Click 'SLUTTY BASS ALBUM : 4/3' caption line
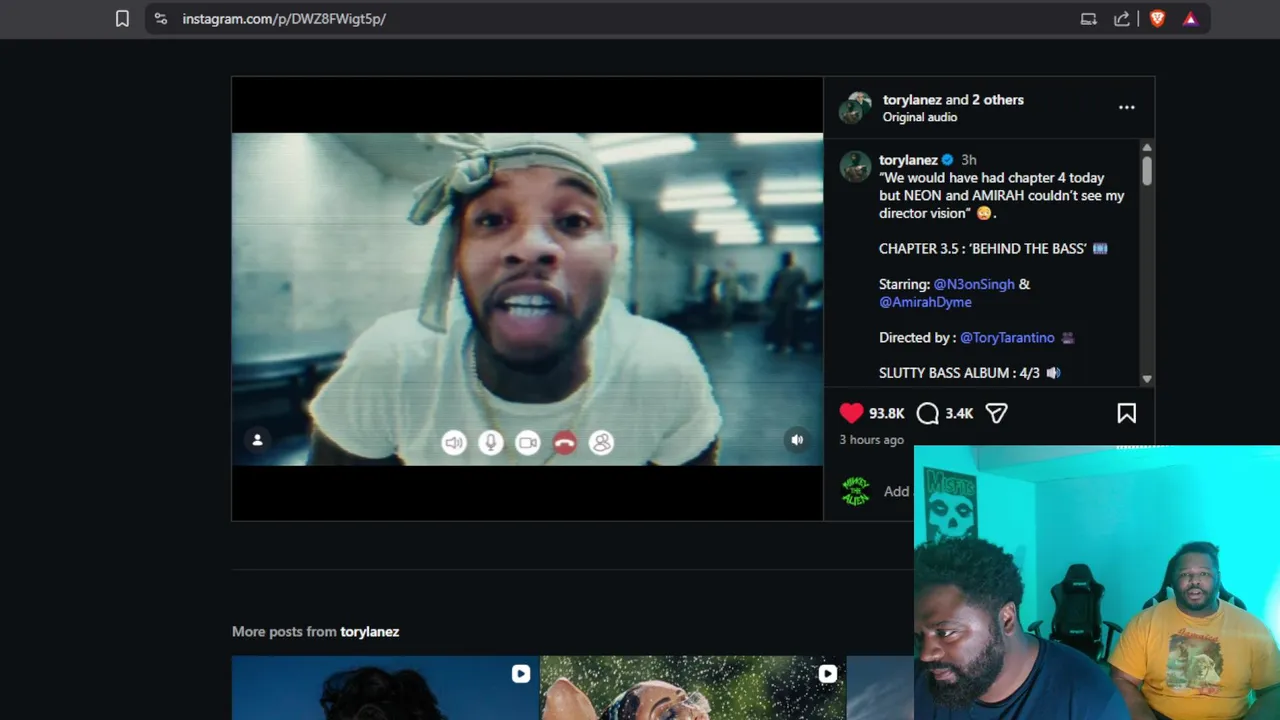Screen dimensions: 1280x720 pyautogui.click(x=969, y=373)
